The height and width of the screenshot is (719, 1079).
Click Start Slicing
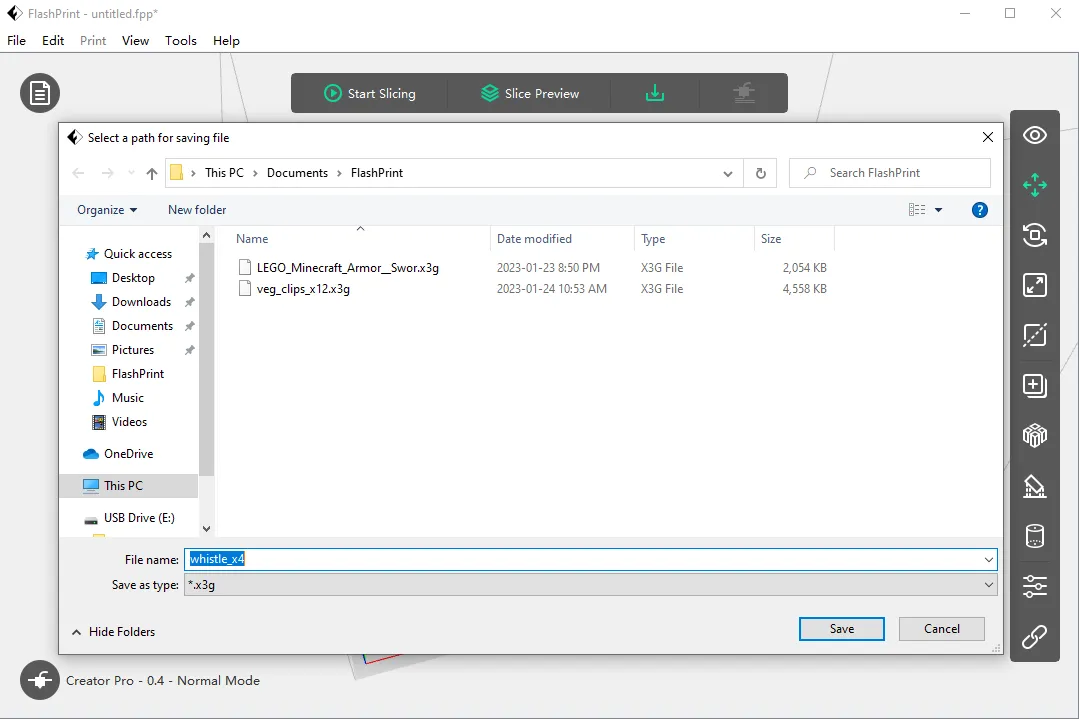tap(370, 93)
